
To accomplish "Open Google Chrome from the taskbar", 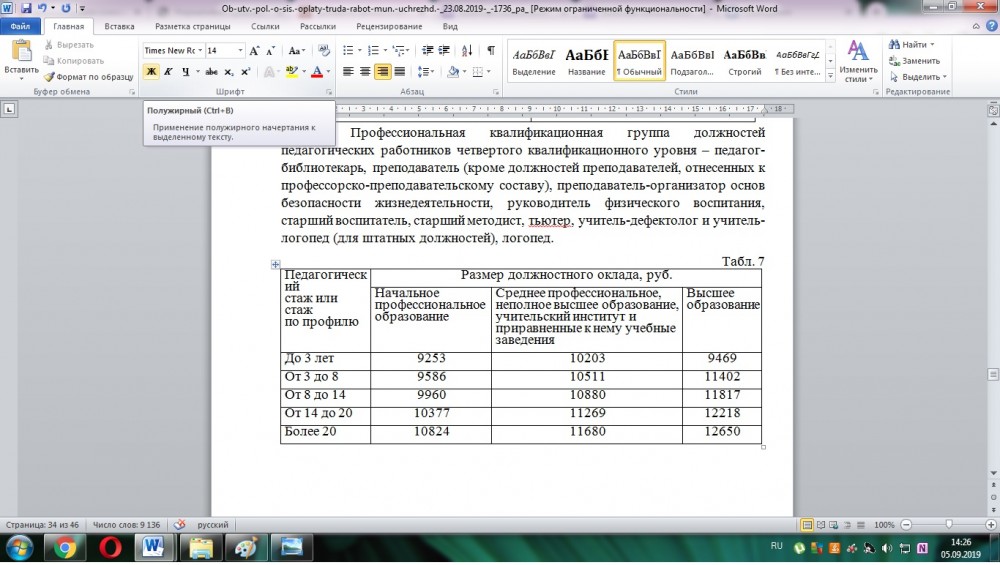I will [65, 547].
